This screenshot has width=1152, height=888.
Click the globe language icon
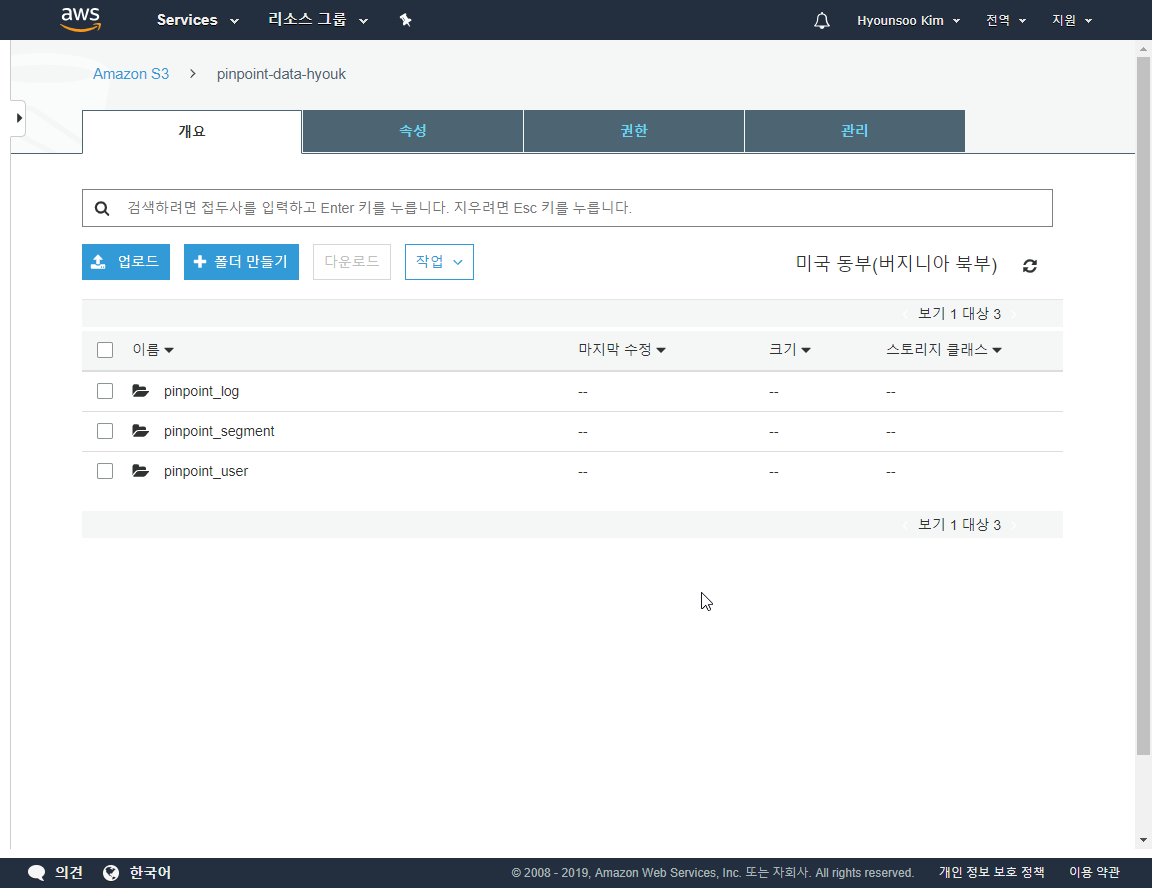111,873
